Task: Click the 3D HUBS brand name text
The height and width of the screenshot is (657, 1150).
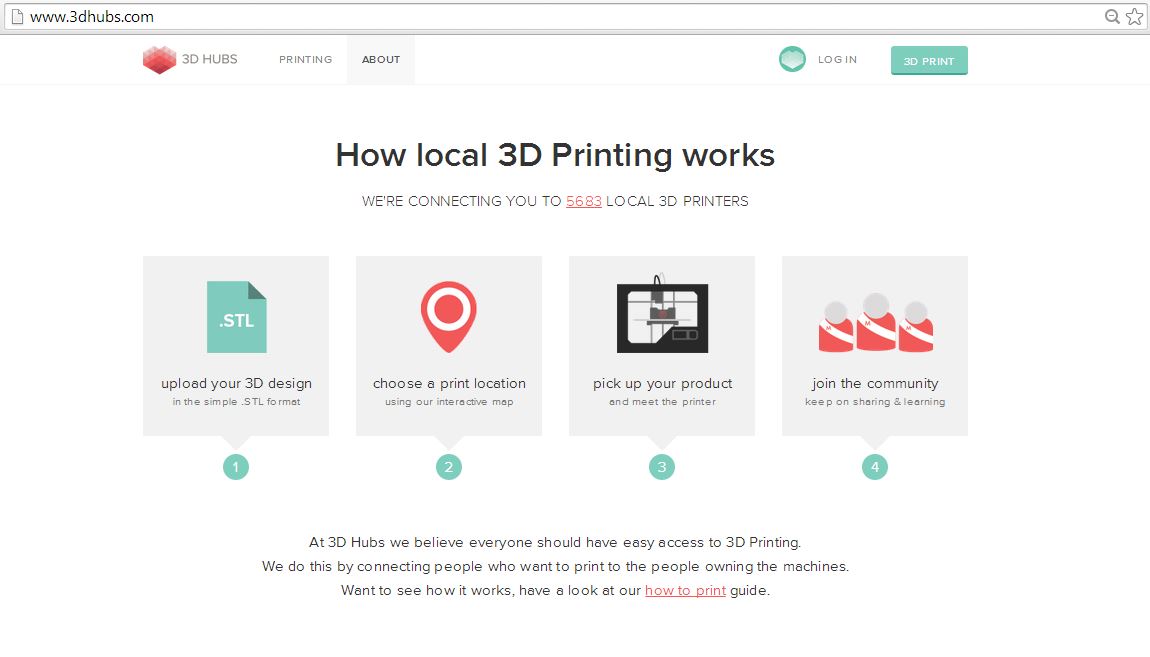Action: 210,59
